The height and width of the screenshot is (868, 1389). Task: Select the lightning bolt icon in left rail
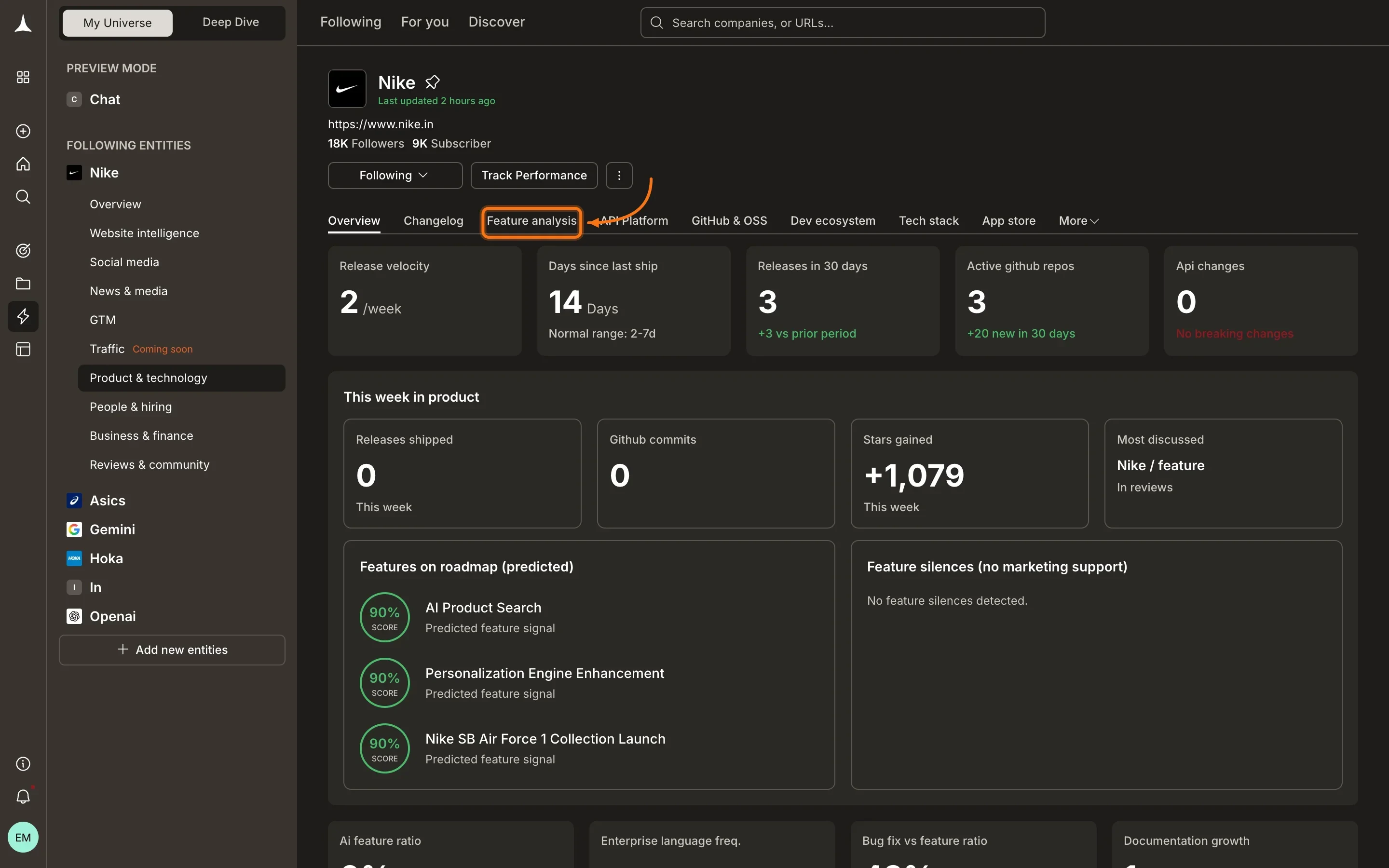tap(23, 316)
